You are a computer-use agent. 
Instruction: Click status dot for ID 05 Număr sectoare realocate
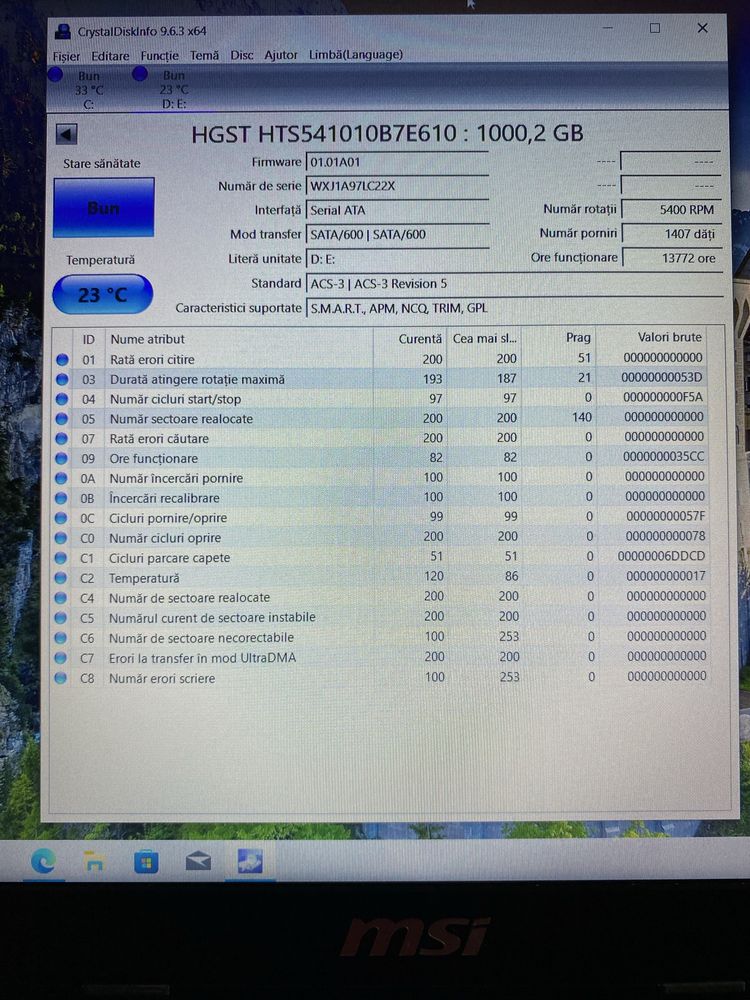click(62, 419)
